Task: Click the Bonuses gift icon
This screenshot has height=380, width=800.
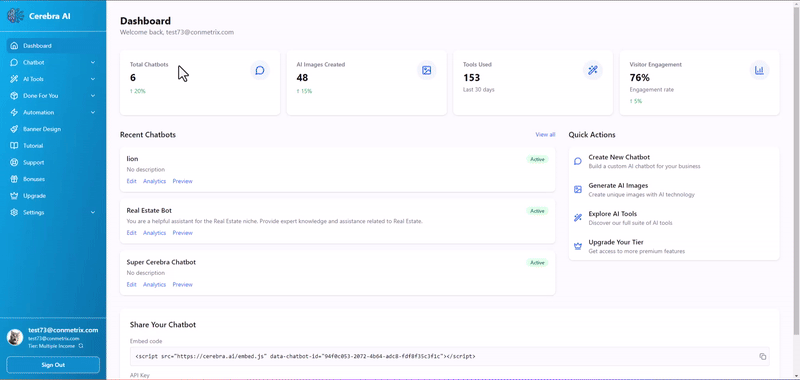Action: (14, 179)
